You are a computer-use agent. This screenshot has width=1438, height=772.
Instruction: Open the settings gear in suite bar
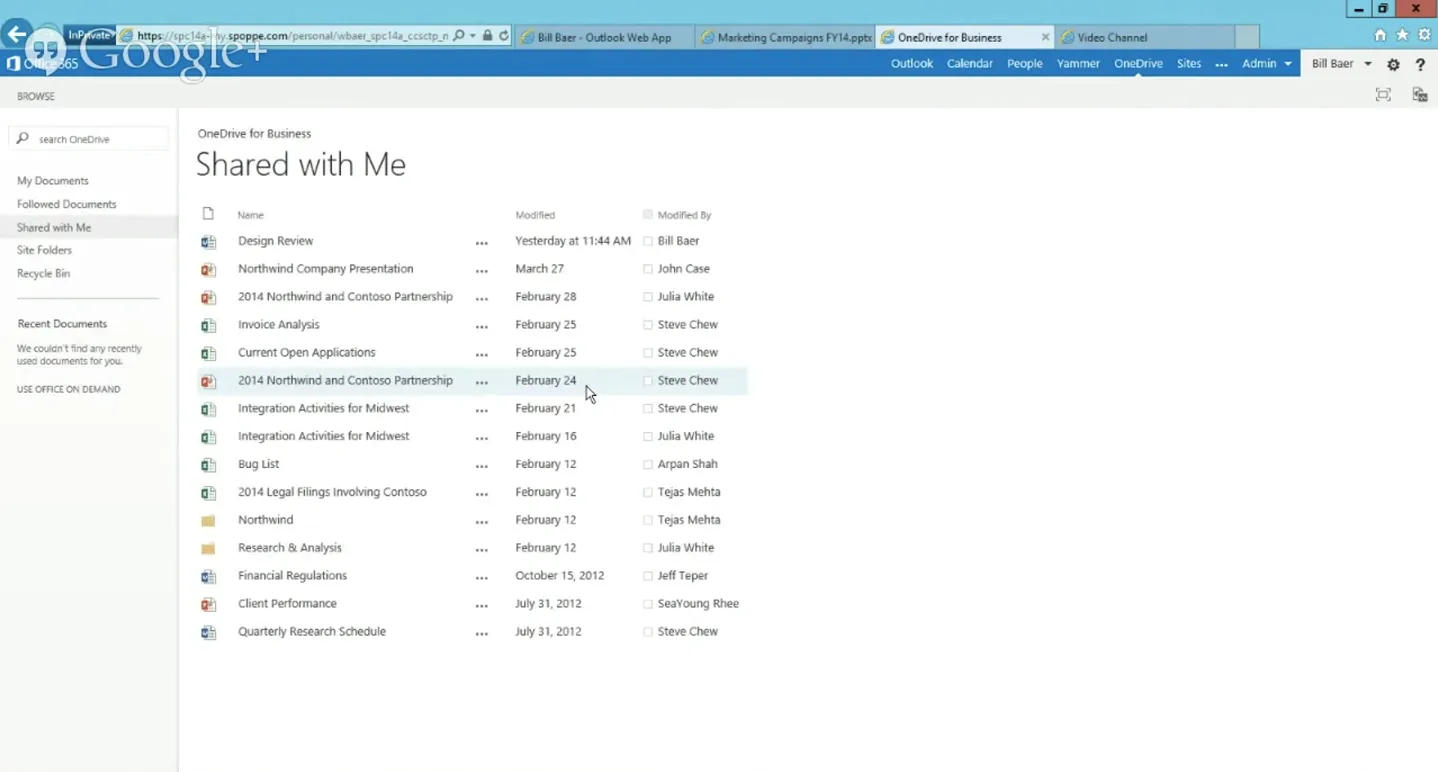pos(1393,64)
